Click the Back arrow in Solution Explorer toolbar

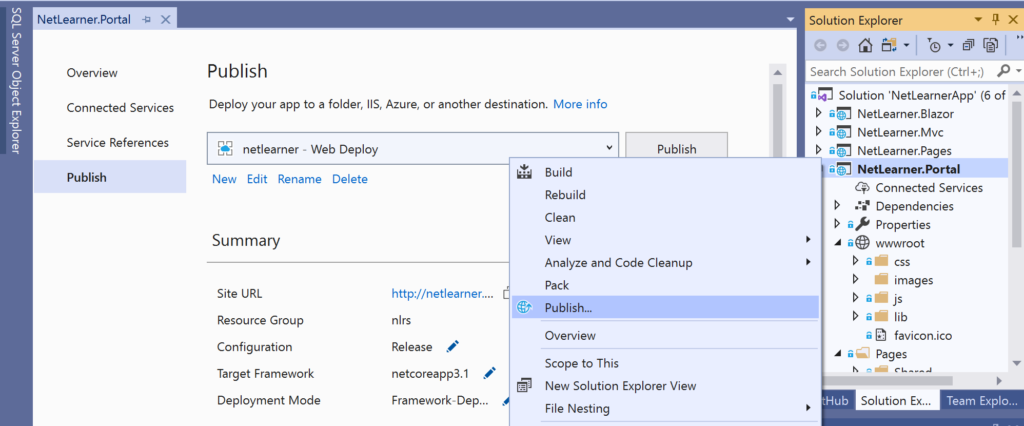pyautogui.click(x=821, y=46)
